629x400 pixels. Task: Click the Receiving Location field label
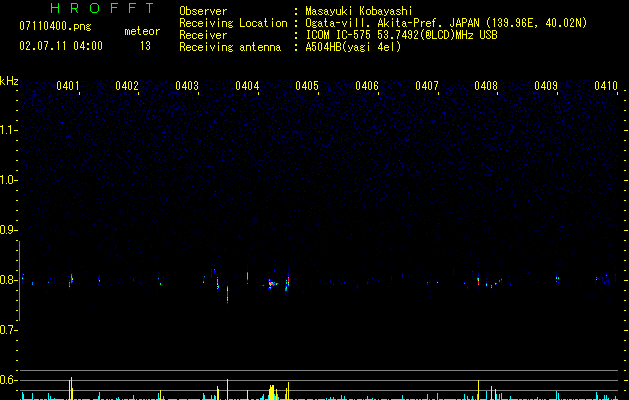[233, 23]
